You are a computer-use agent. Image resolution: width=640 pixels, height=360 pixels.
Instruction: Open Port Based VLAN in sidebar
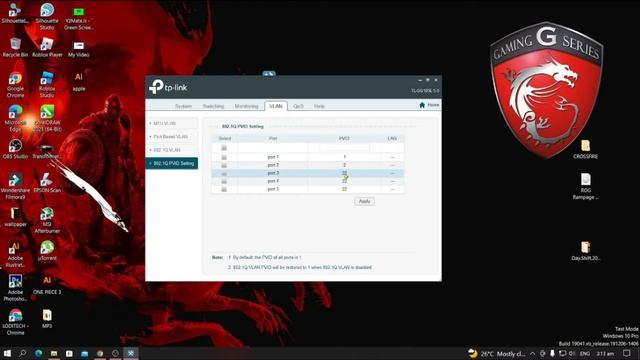tap(172, 137)
